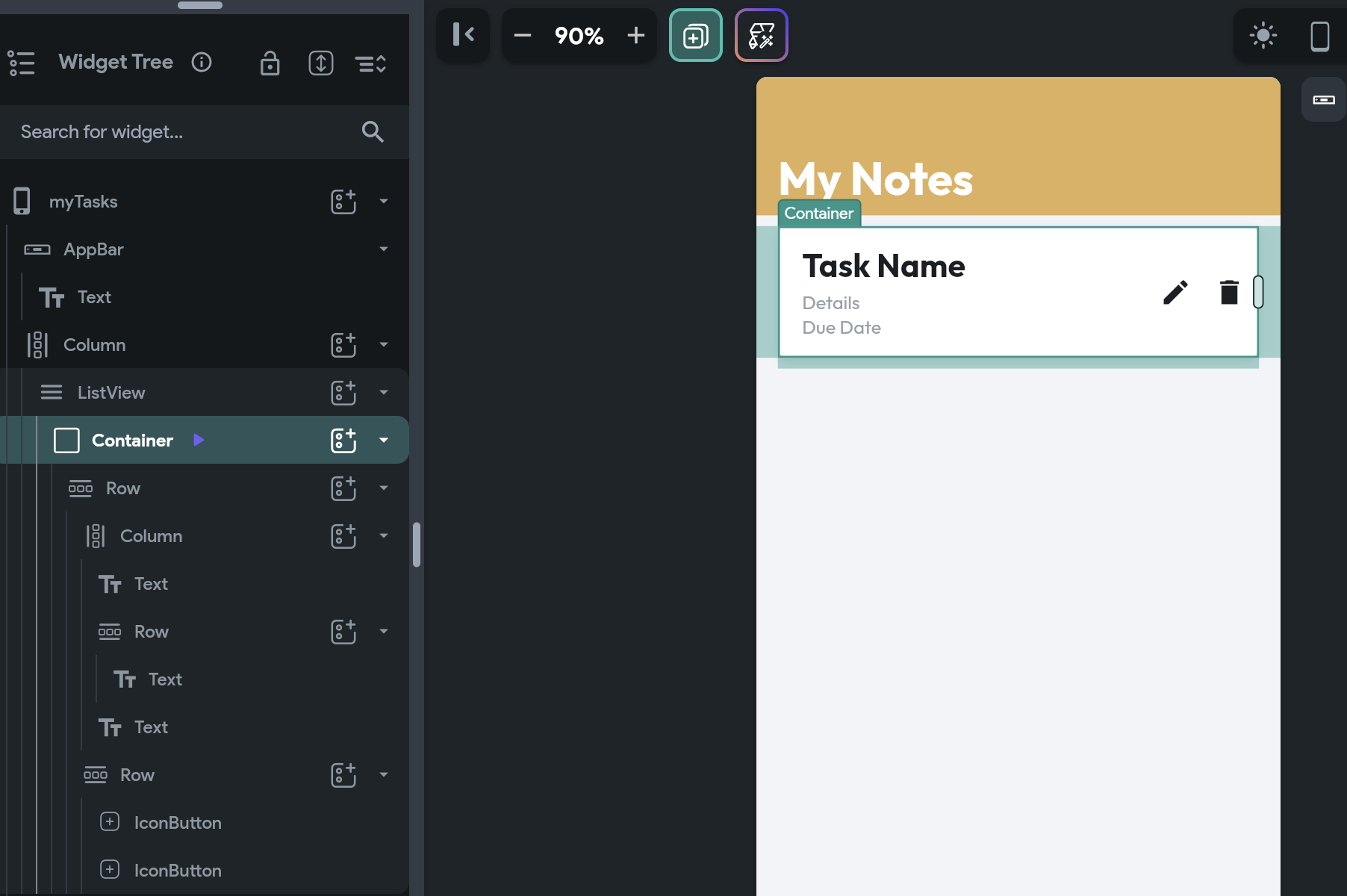Zoom in the canvas

point(636,35)
